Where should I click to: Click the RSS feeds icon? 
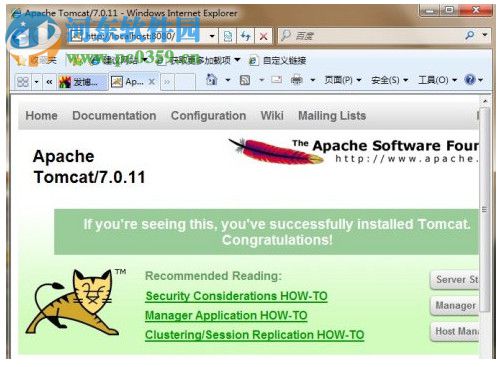click(x=245, y=80)
